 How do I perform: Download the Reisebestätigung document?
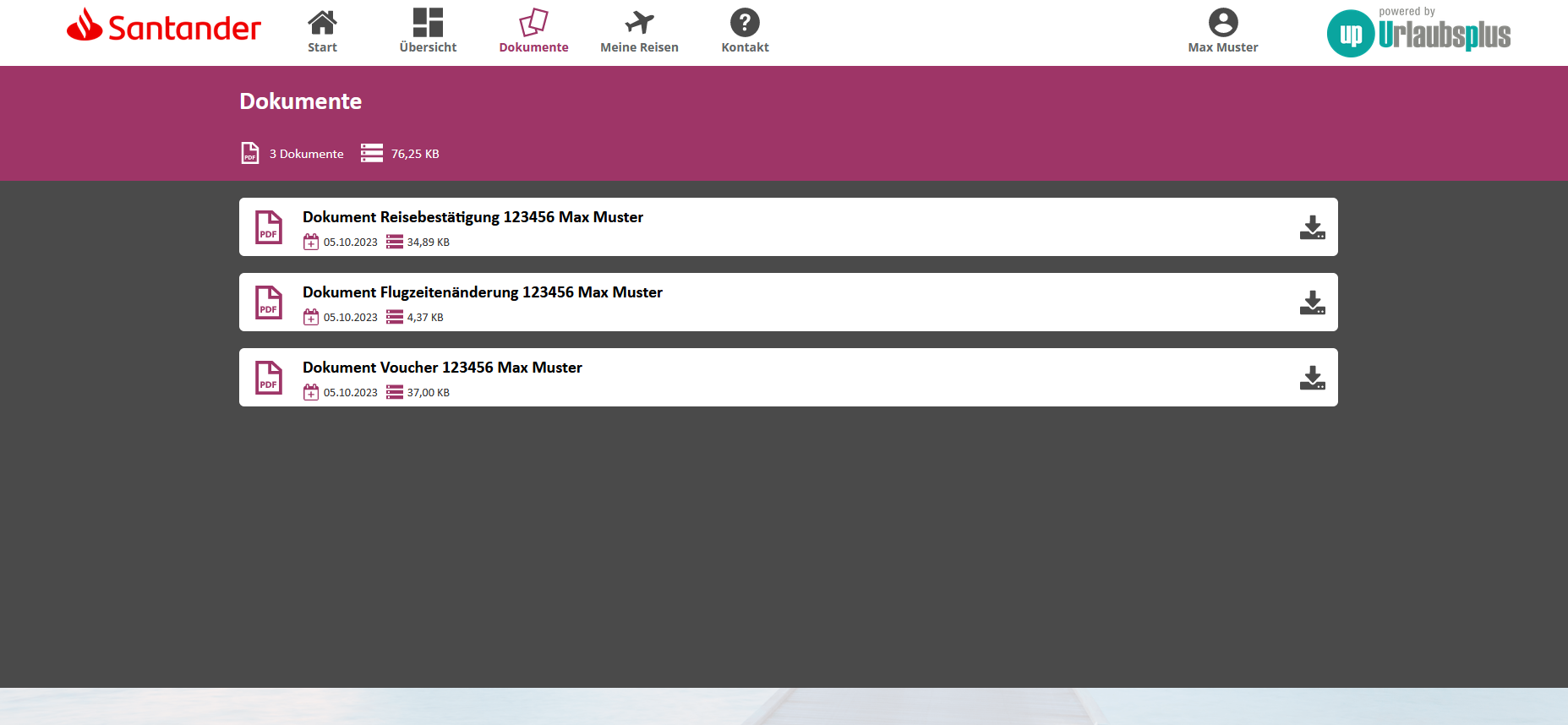(x=1312, y=227)
